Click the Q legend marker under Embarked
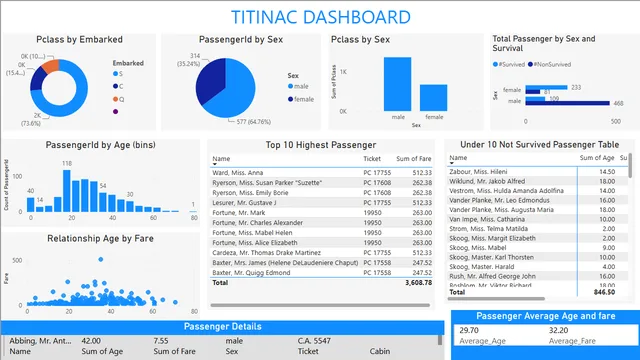 pos(116,99)
